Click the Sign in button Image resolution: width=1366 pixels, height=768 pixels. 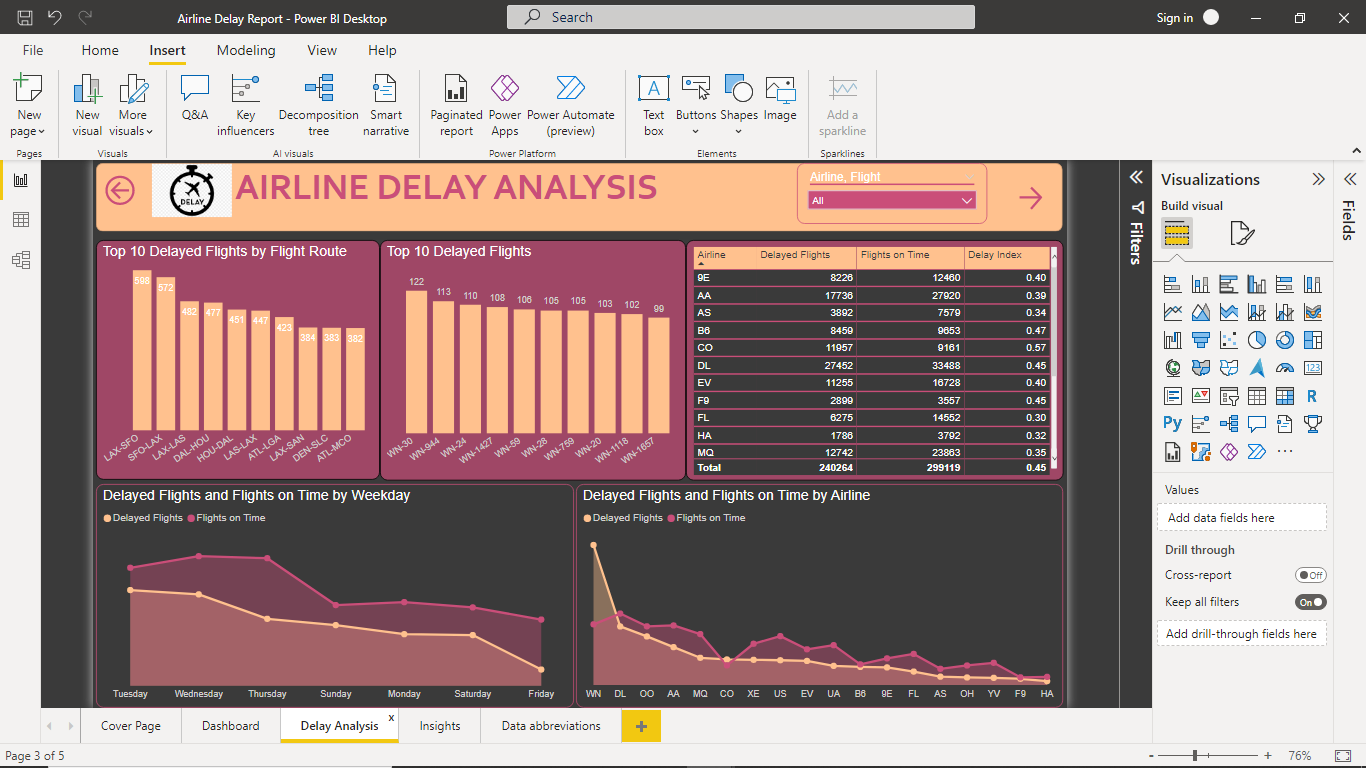pyautogui.click(x=1175, y=17)
